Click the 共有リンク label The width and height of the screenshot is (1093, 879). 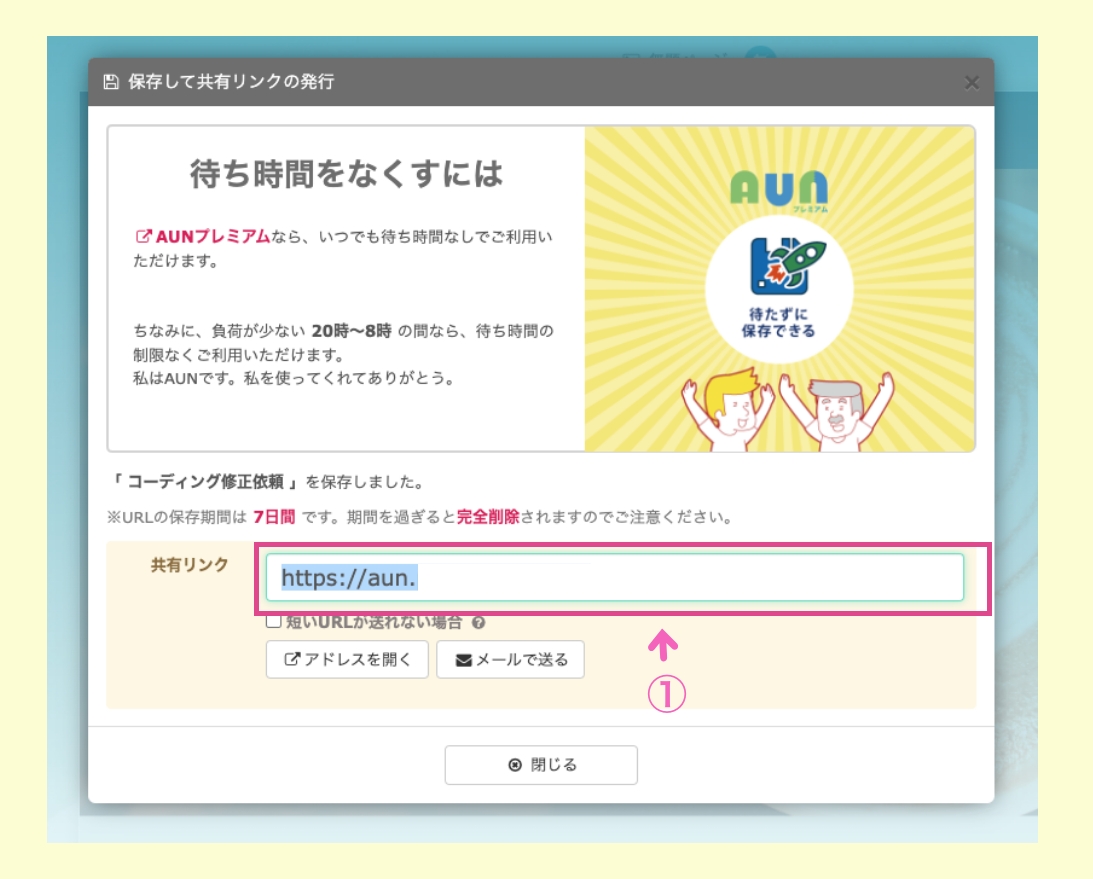pos(190,565)
